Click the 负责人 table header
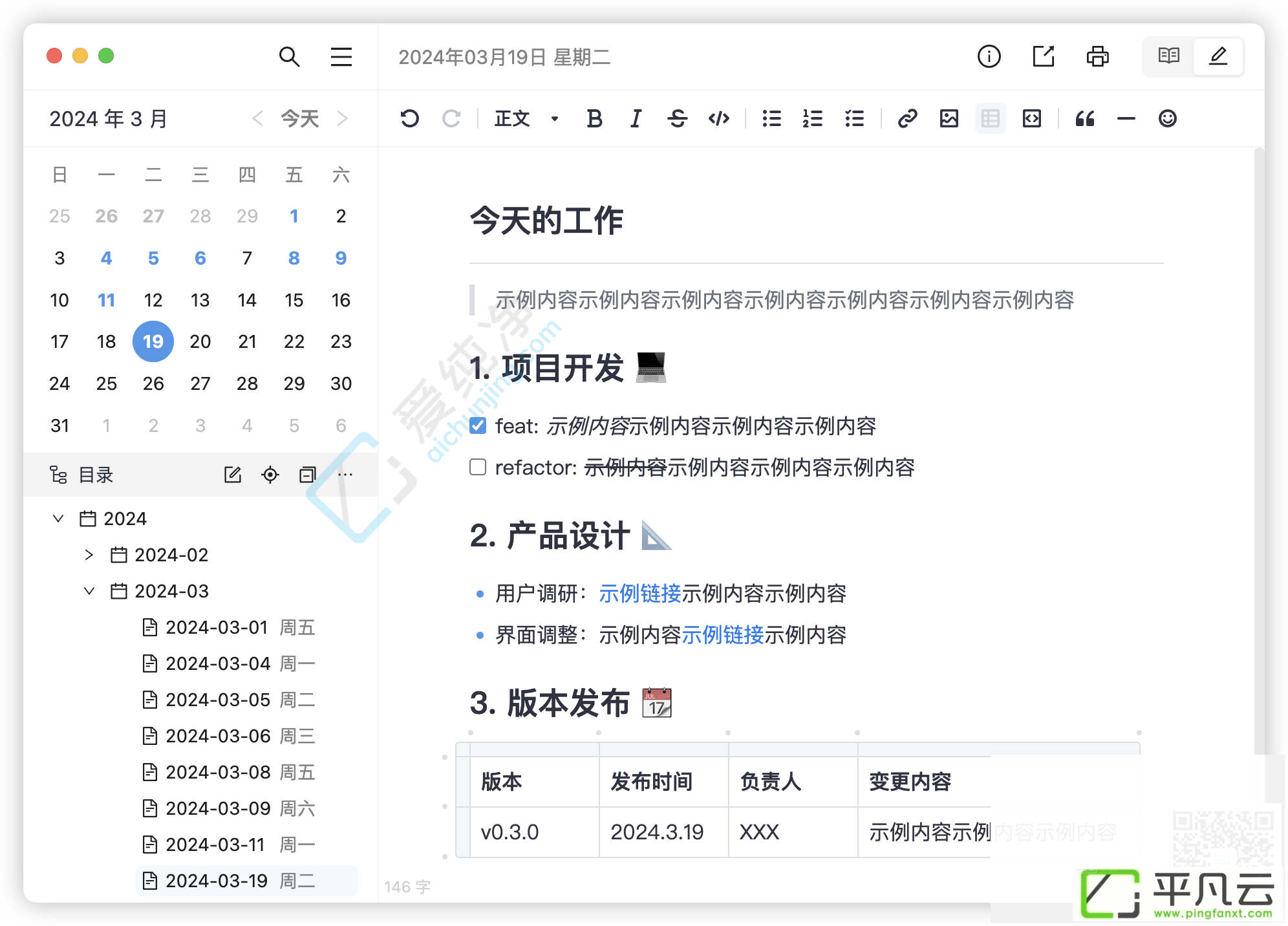Screen dimensions: 1288x926 pyautogui.click(x=793, y=781)
